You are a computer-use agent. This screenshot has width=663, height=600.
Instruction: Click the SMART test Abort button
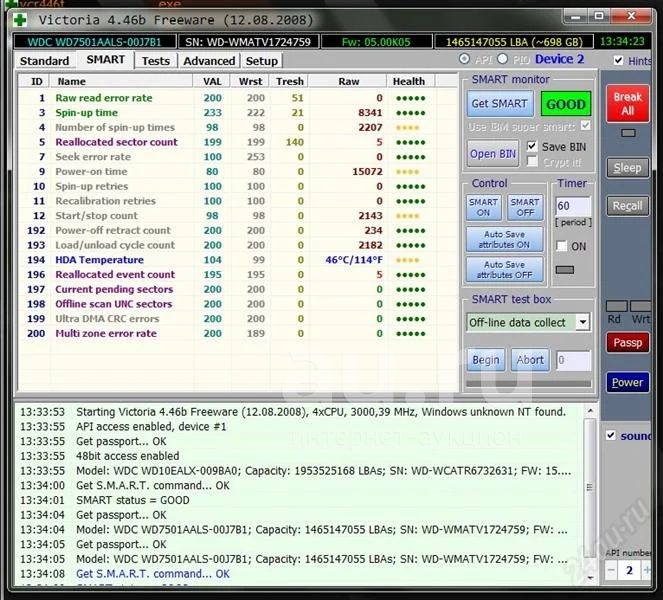coord(530,360)
